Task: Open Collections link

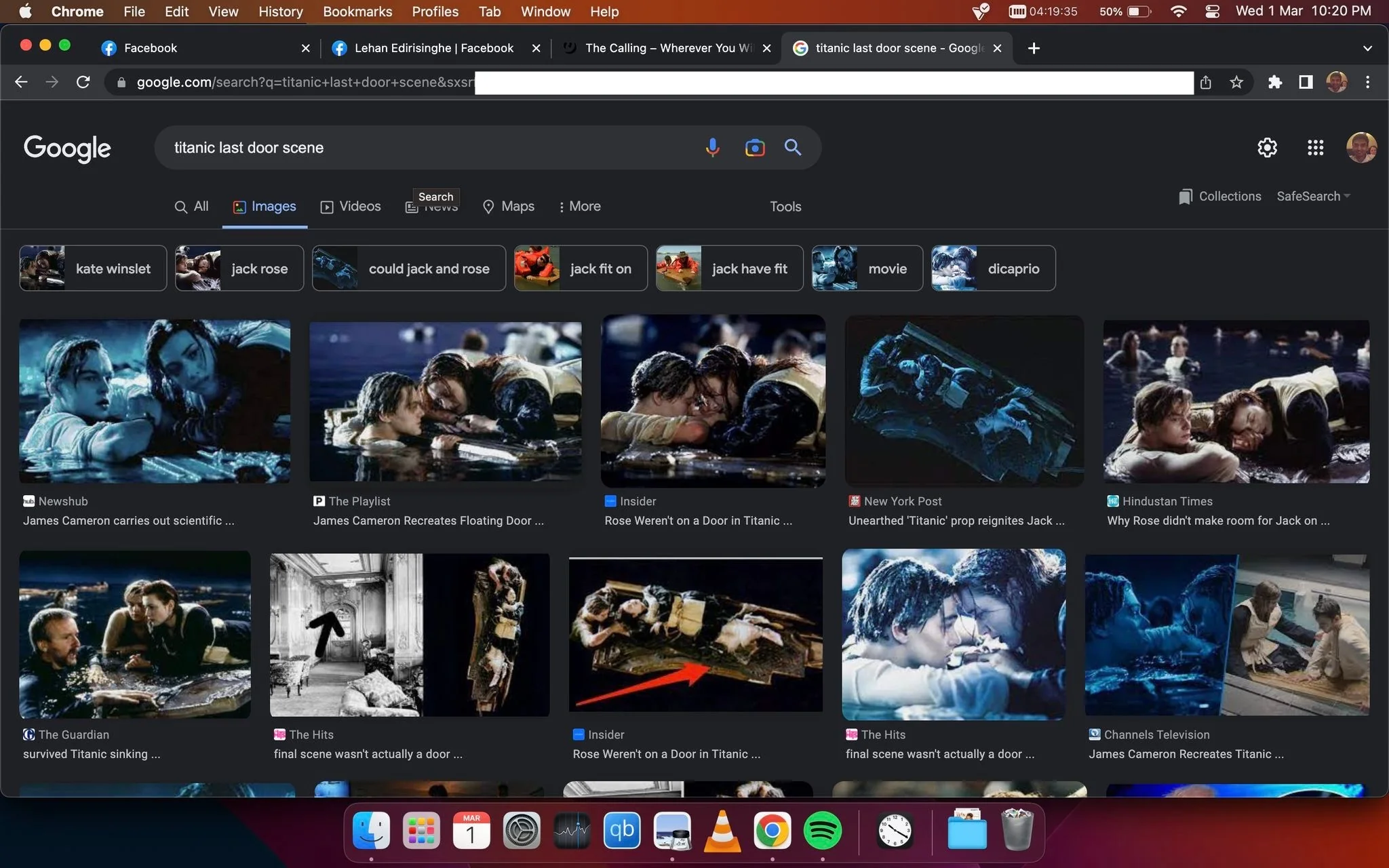Action: 1220,196
